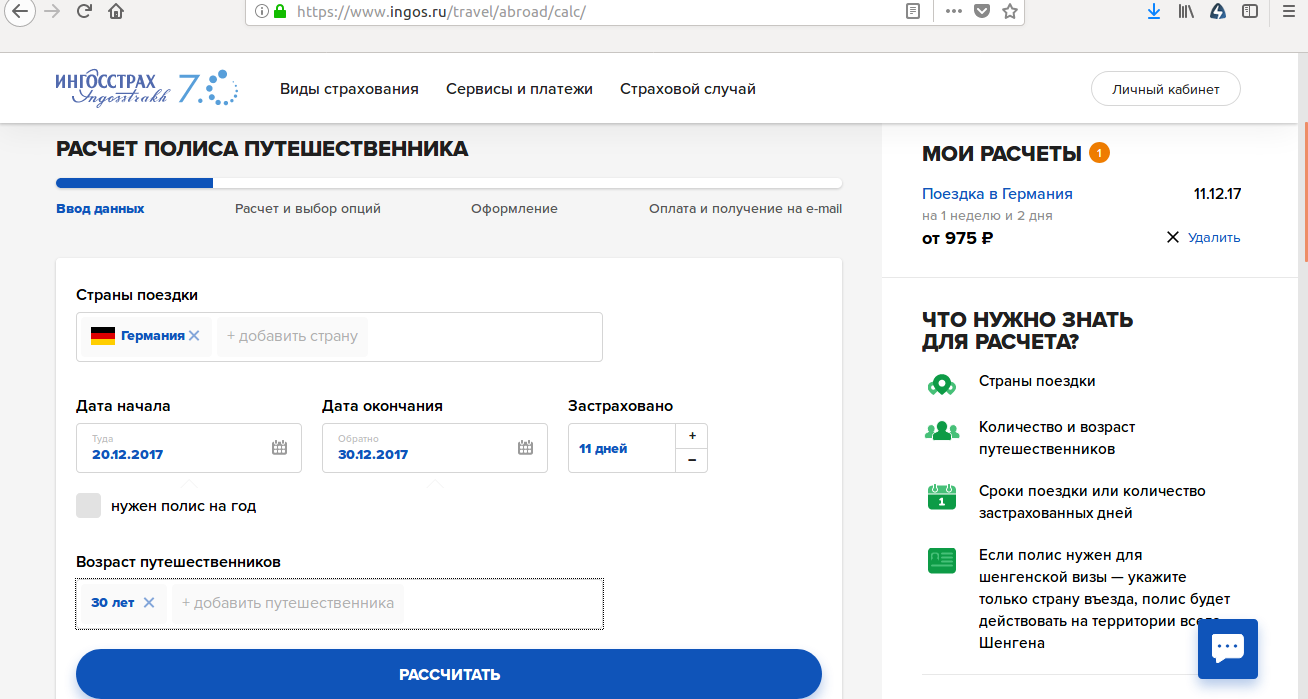
Task: Click the РАССЧИТАТЬ button
Action: pyautogui.click(x=449, y=674)
